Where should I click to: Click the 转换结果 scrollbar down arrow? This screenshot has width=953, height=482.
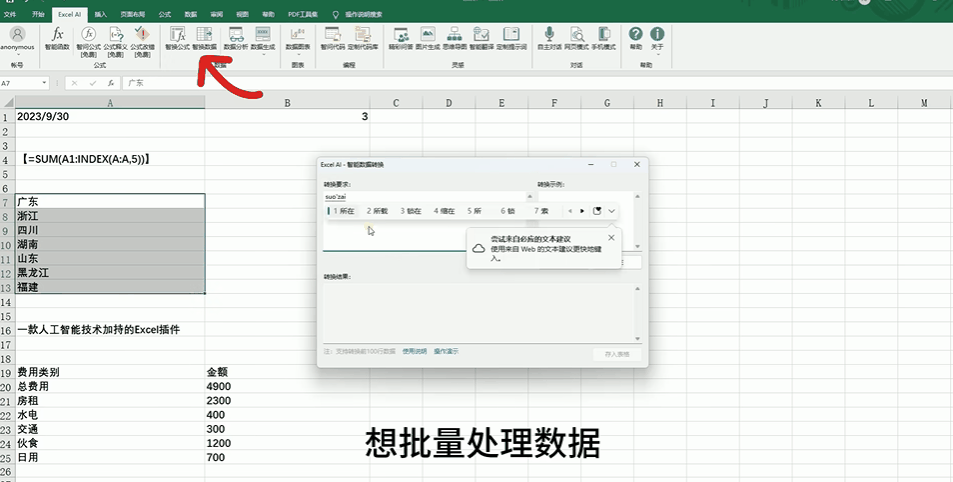(638, 339)
